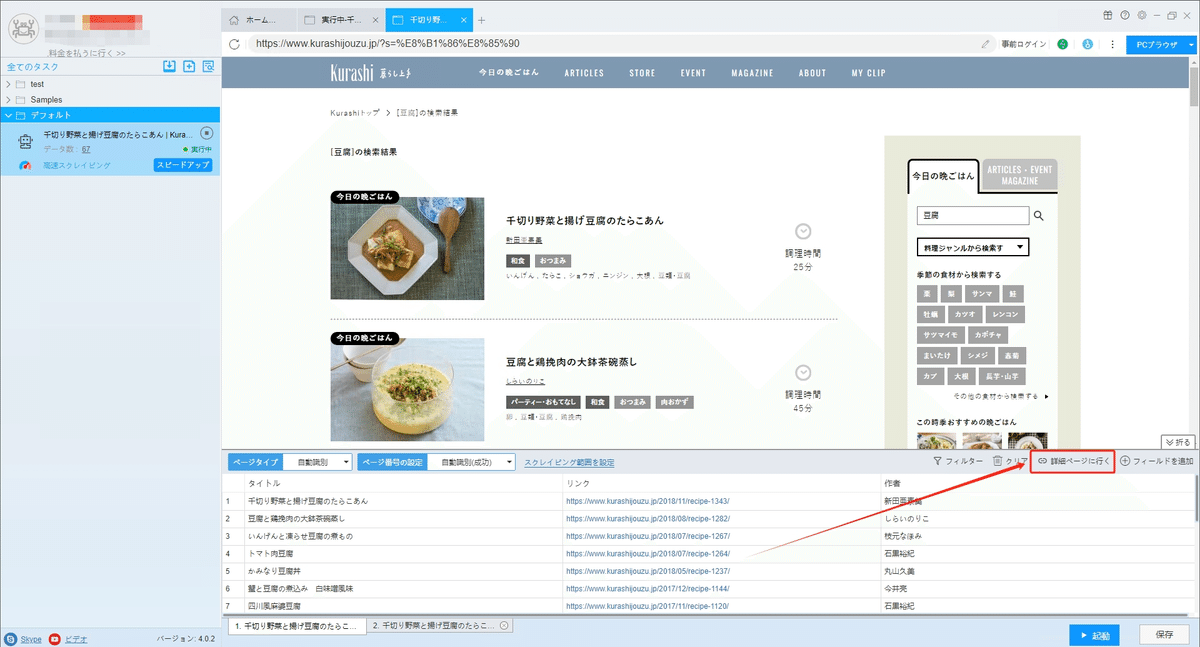Reload the page with the refresh icon
The height and width of the screenshot is (647, 1200).
tap(235, 44)
